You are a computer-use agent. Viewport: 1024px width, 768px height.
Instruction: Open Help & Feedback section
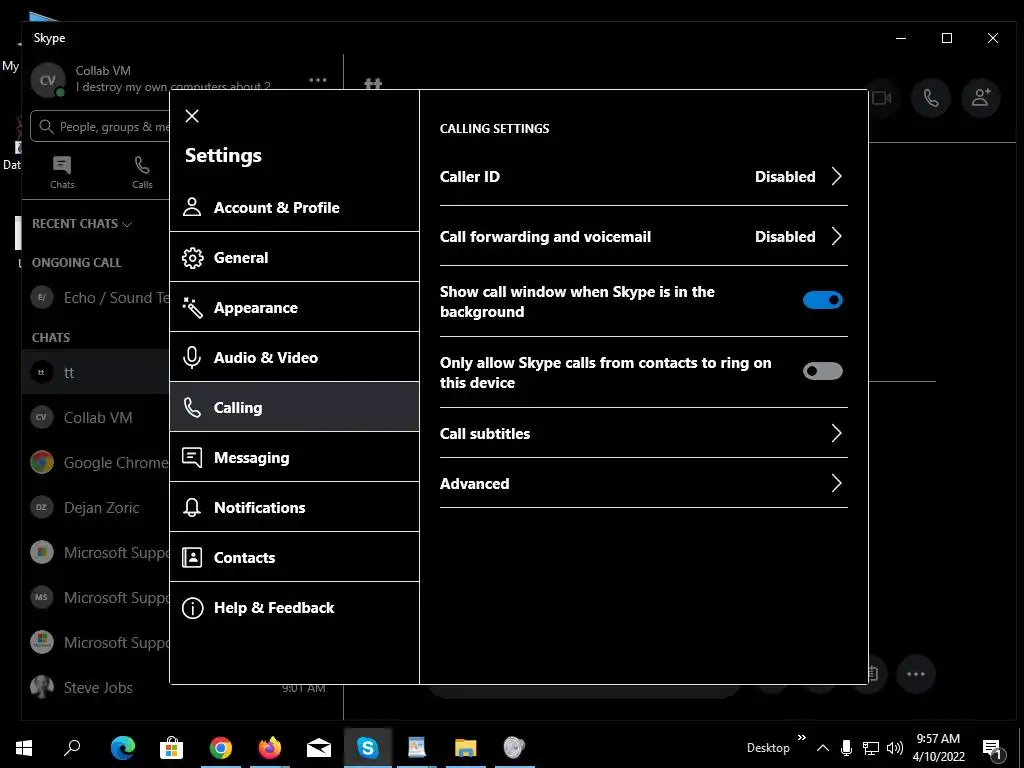294,607
